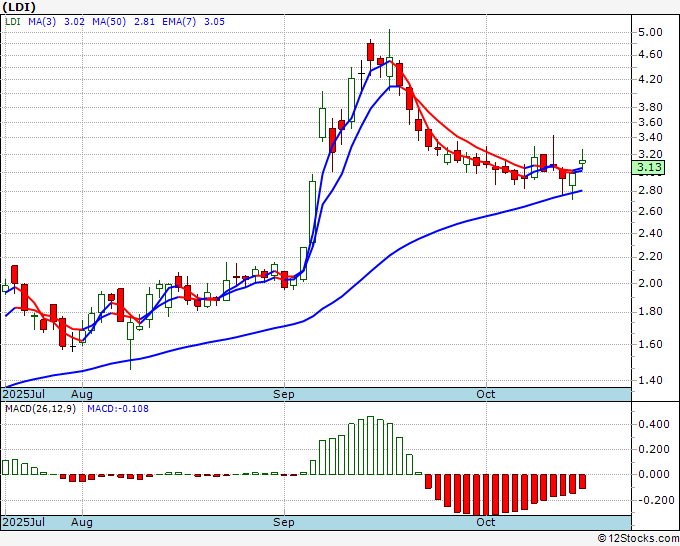
Task: Click the 4.20 price axis label
Action: click(x=650, y=79)
